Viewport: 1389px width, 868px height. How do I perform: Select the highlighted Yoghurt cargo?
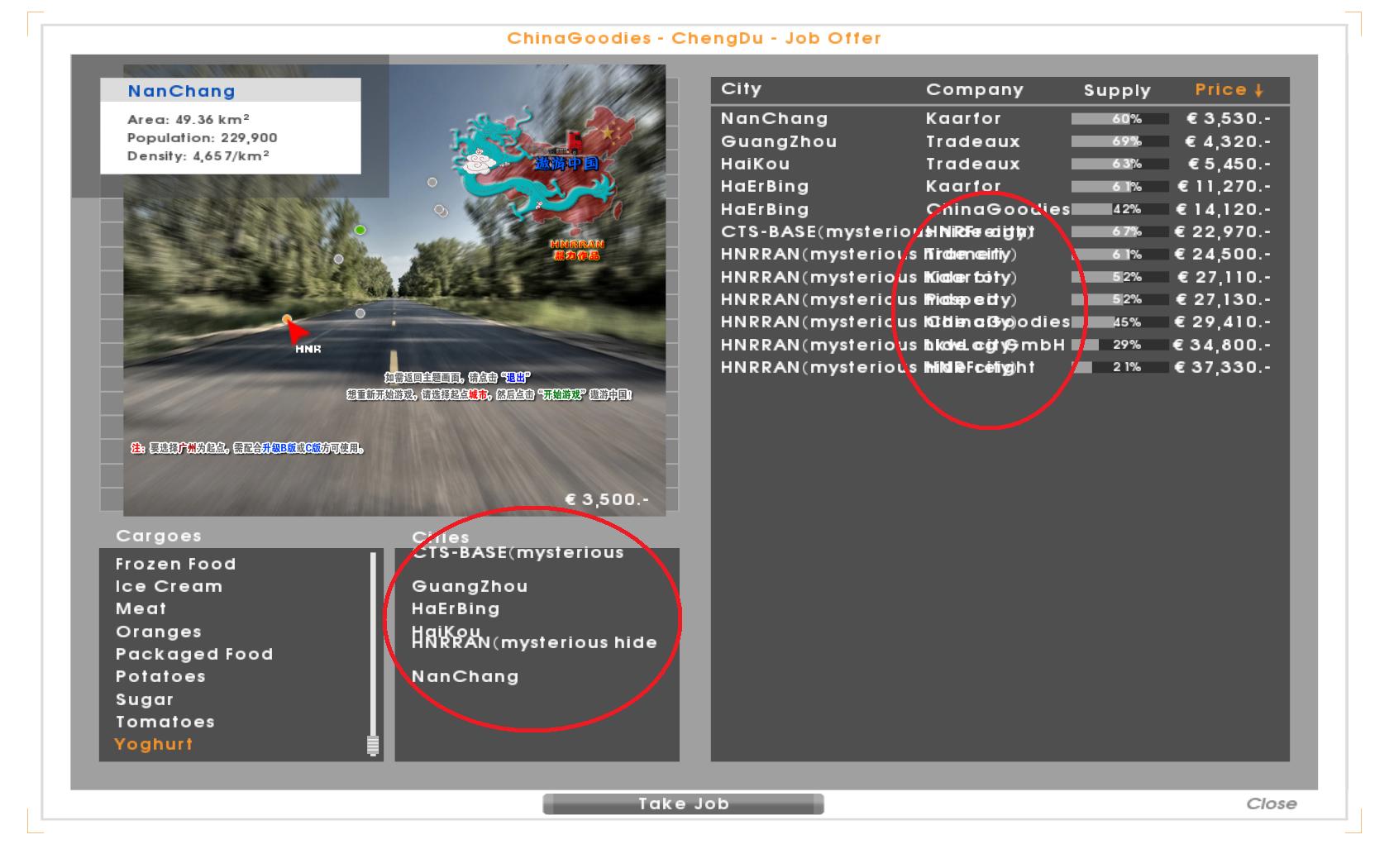(x=154, y=744)
